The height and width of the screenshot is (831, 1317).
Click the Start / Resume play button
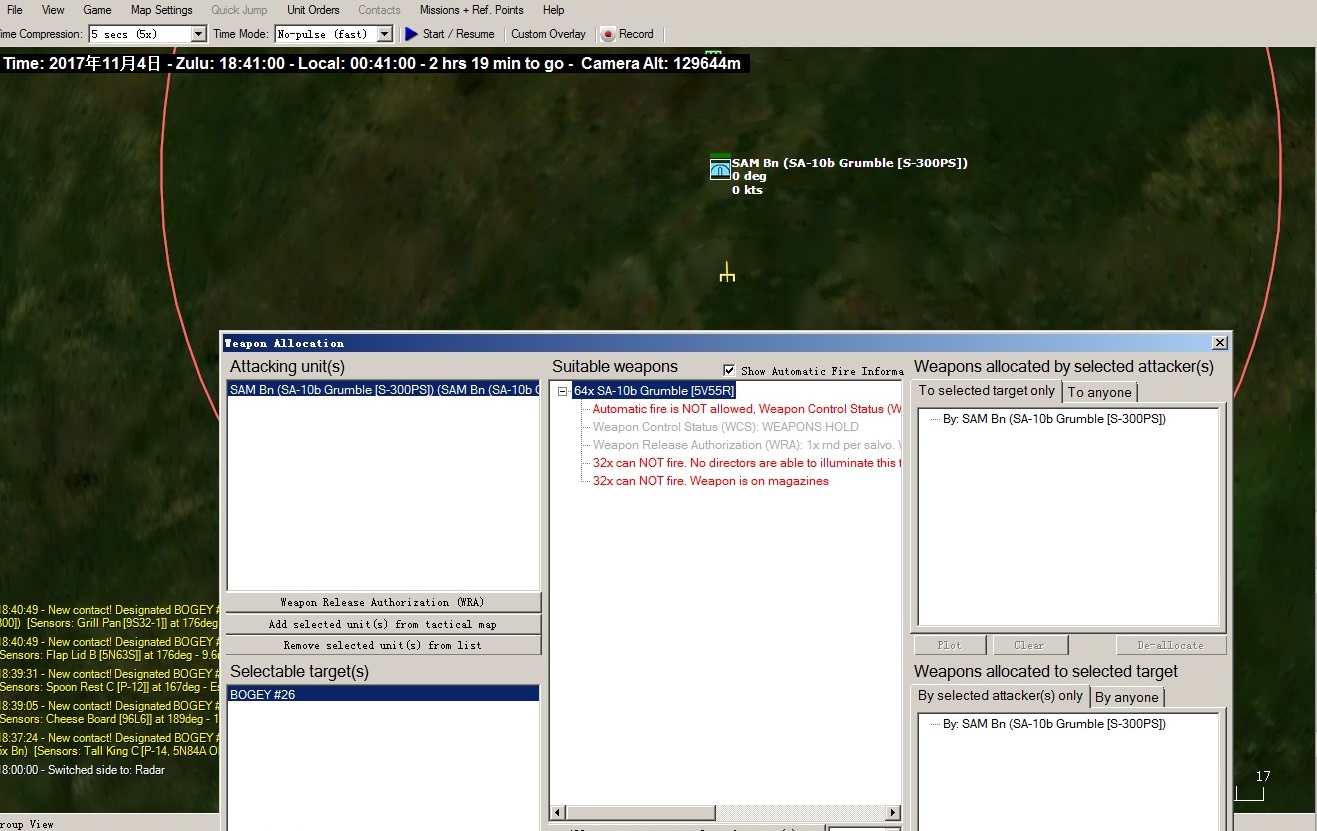tap(449, 34)
